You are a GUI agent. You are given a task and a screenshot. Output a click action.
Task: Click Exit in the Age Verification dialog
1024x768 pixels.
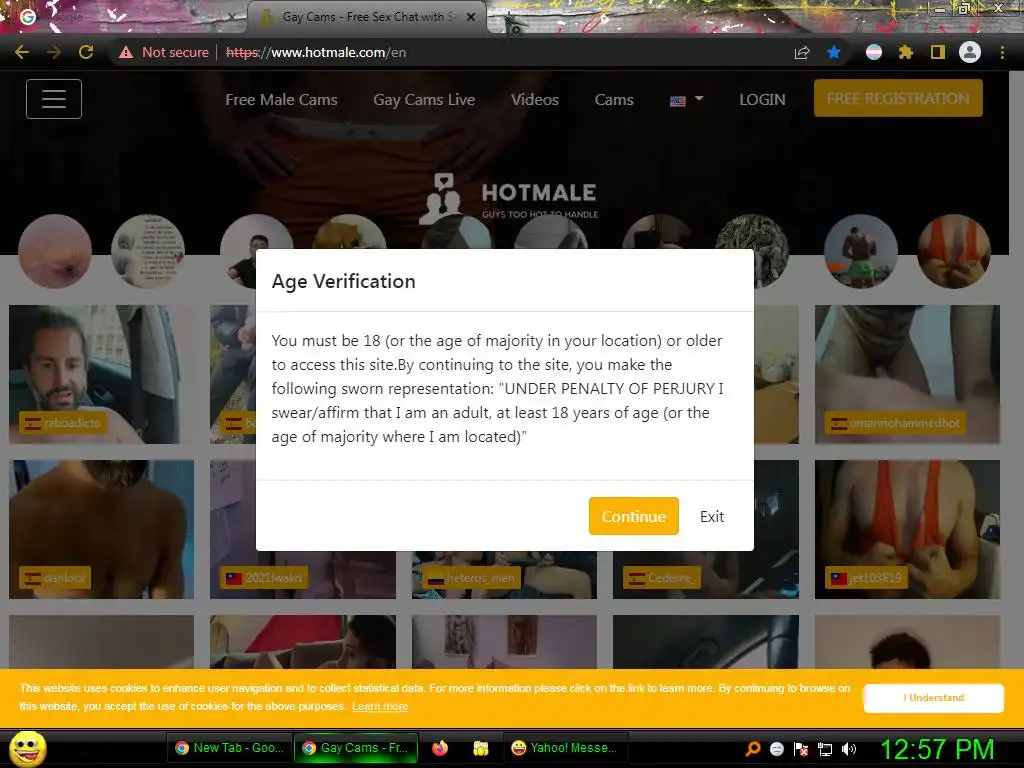point(712,517)
